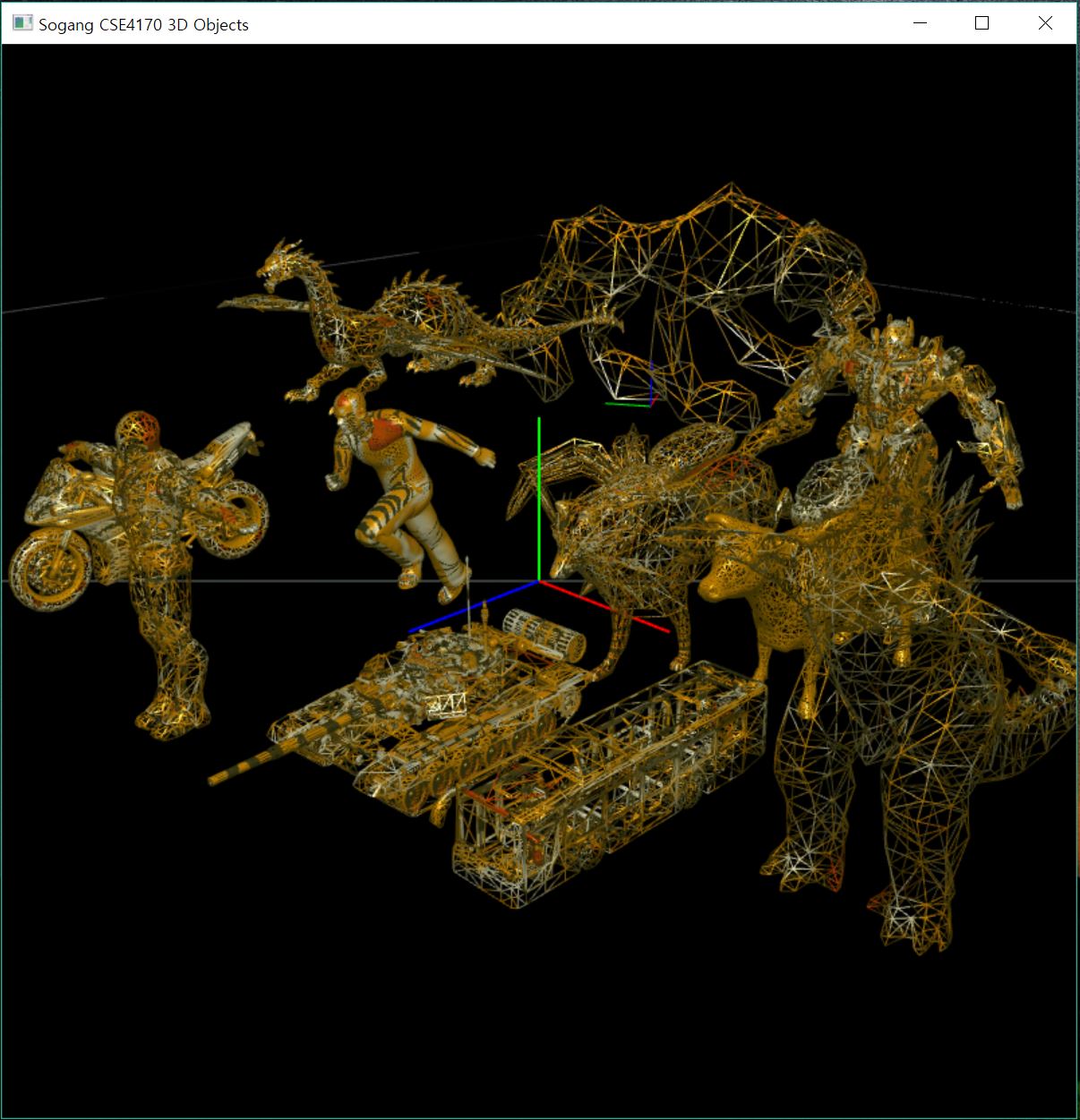Click the application icon in the title bar

point(21,23)
